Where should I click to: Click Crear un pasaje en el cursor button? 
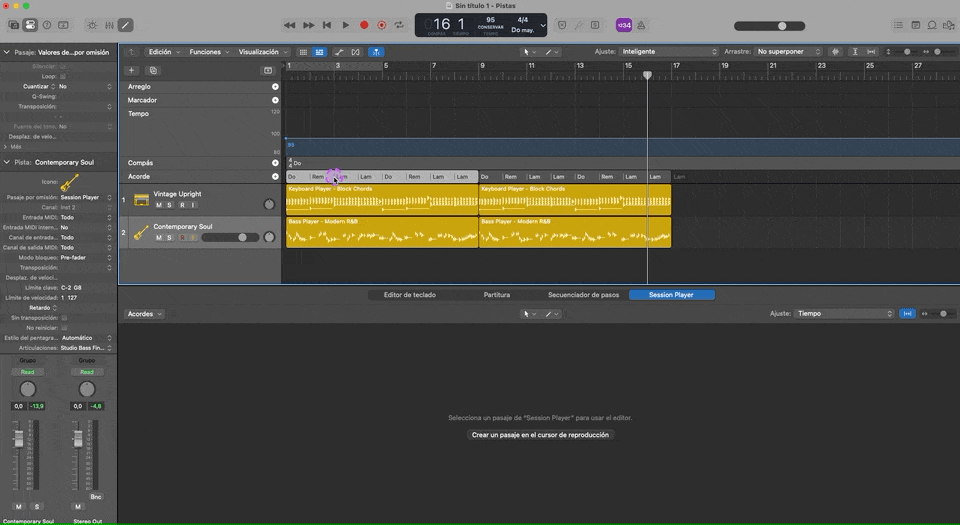click(x=540, y=435)
